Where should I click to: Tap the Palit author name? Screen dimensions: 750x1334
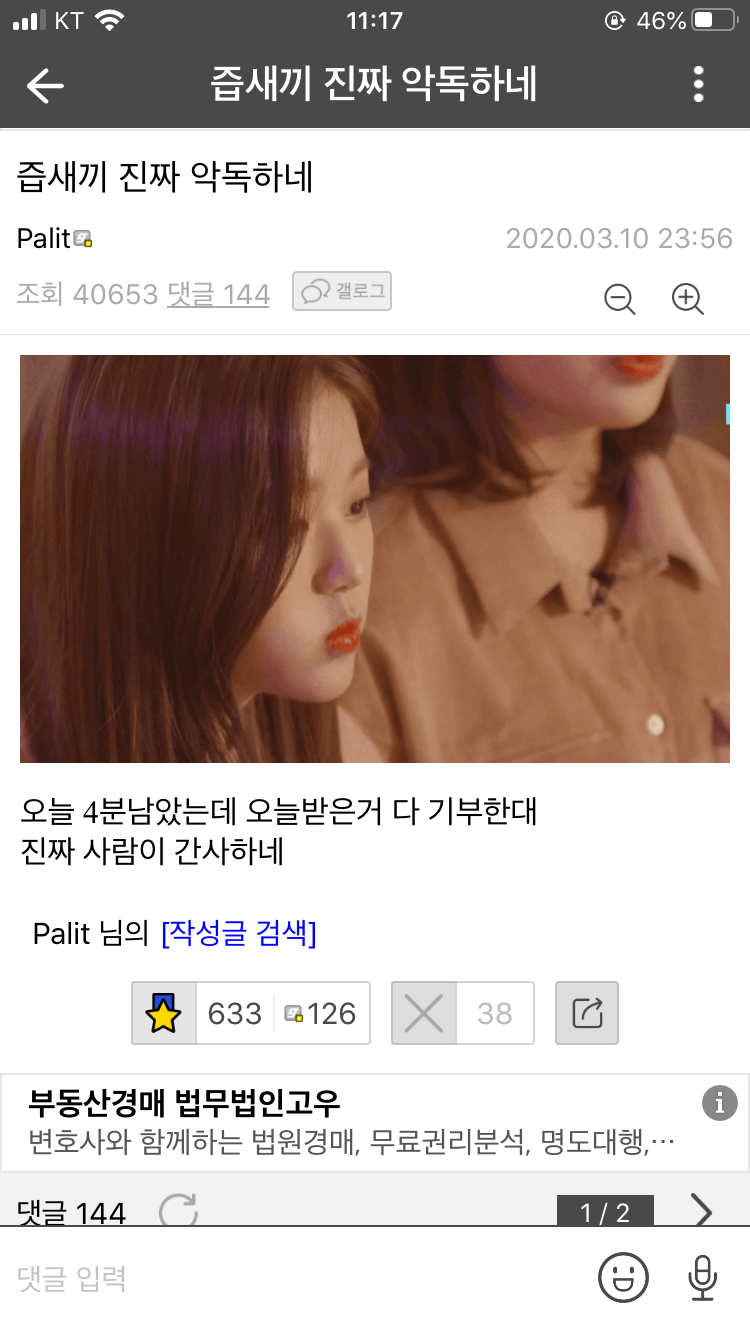pyautogui.click(x=45, y=238)
